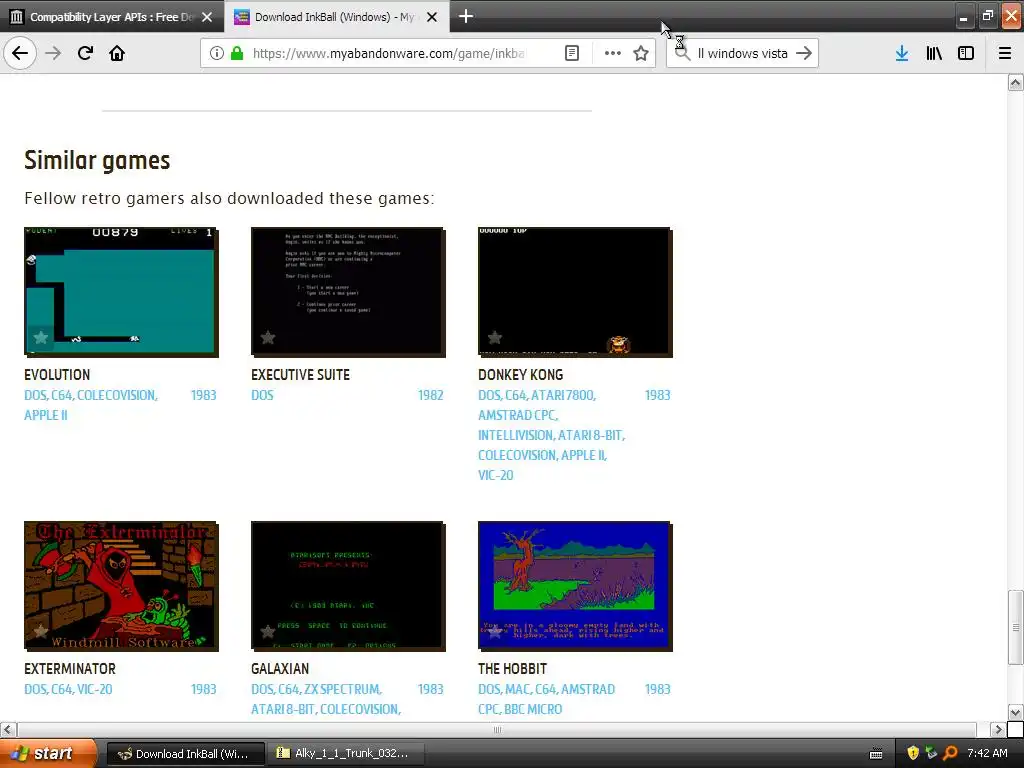Favorite Donkey Kong with its star
This screenshot has width=1024, height=768.
tap(495, 337)
